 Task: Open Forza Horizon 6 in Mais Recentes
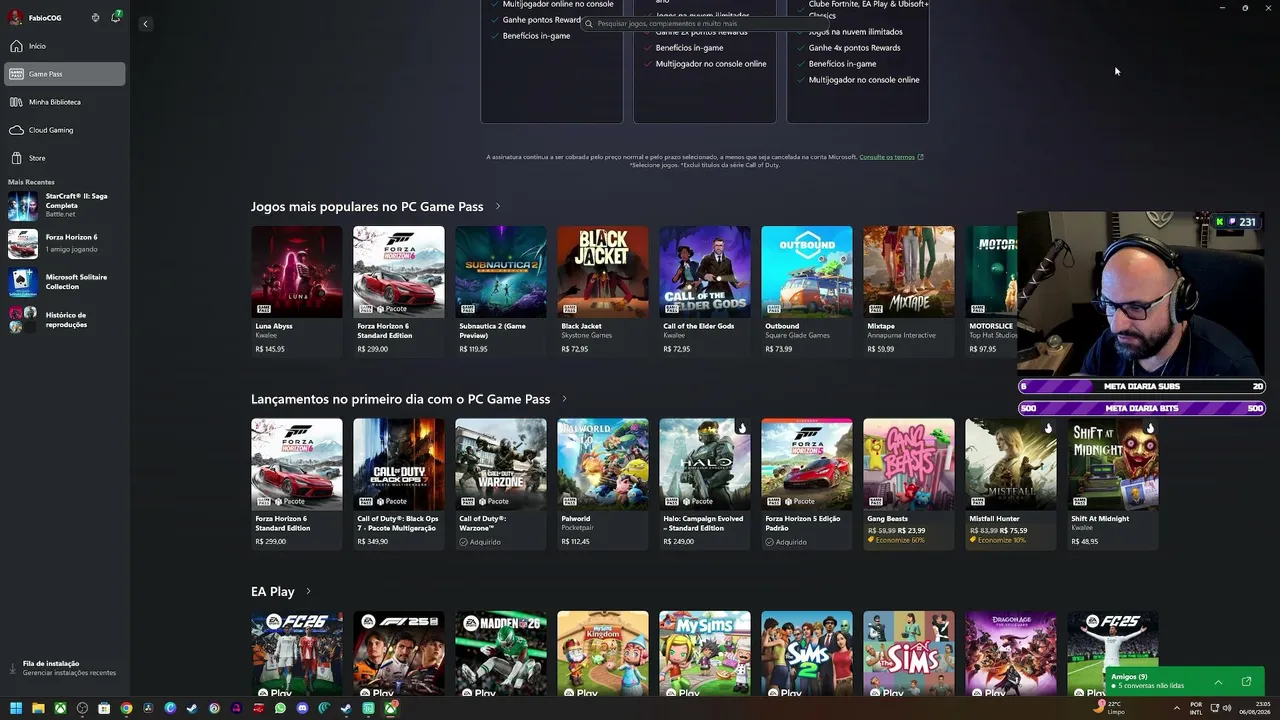[x=65, y=243]
